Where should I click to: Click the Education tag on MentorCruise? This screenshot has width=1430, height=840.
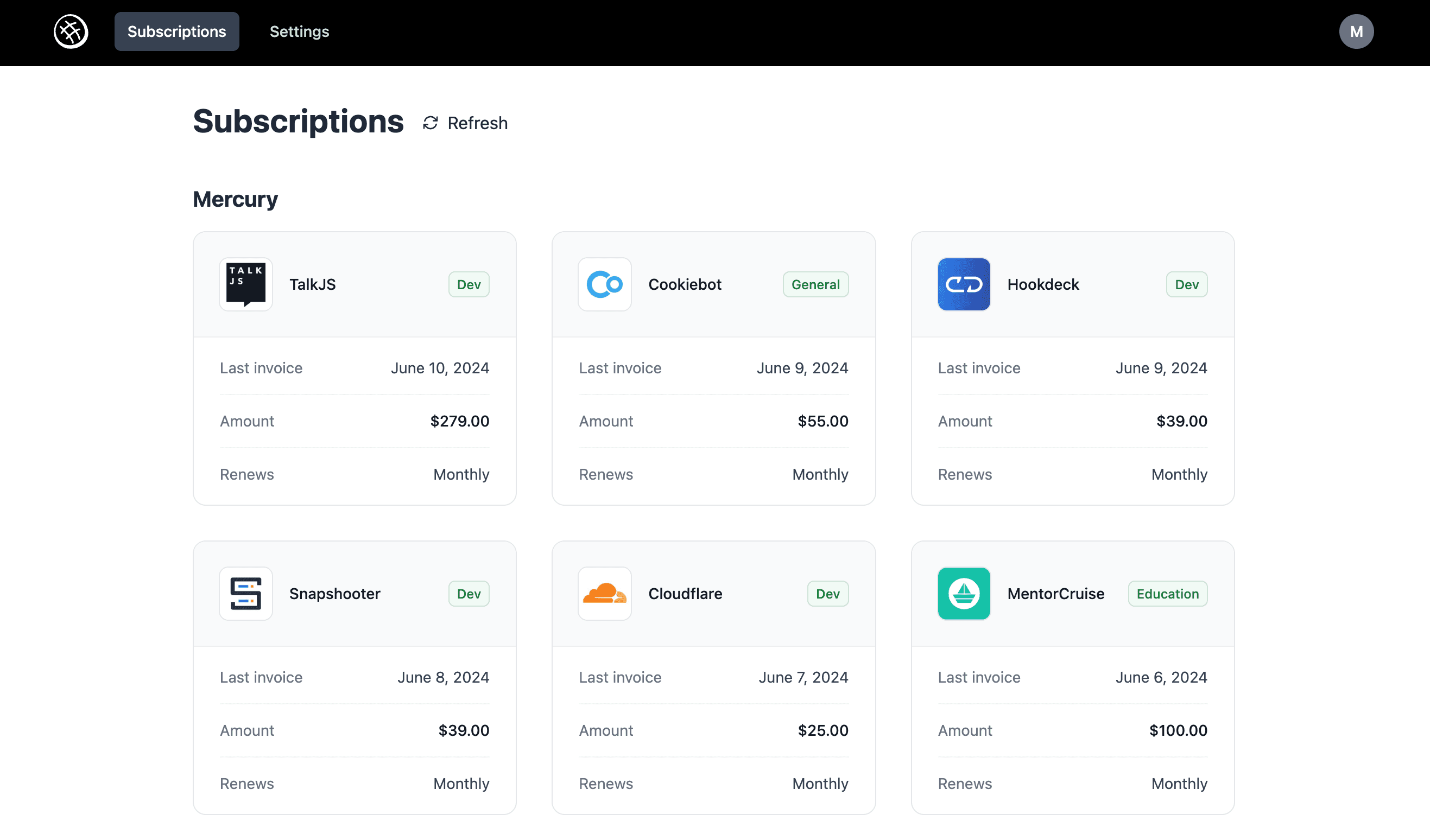(1167, 593)
